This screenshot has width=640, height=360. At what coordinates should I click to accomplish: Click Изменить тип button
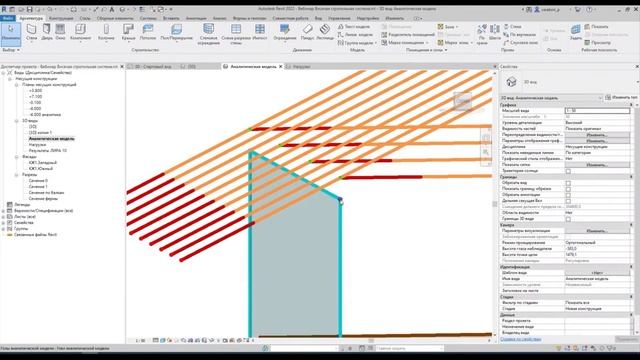[622, 98]
